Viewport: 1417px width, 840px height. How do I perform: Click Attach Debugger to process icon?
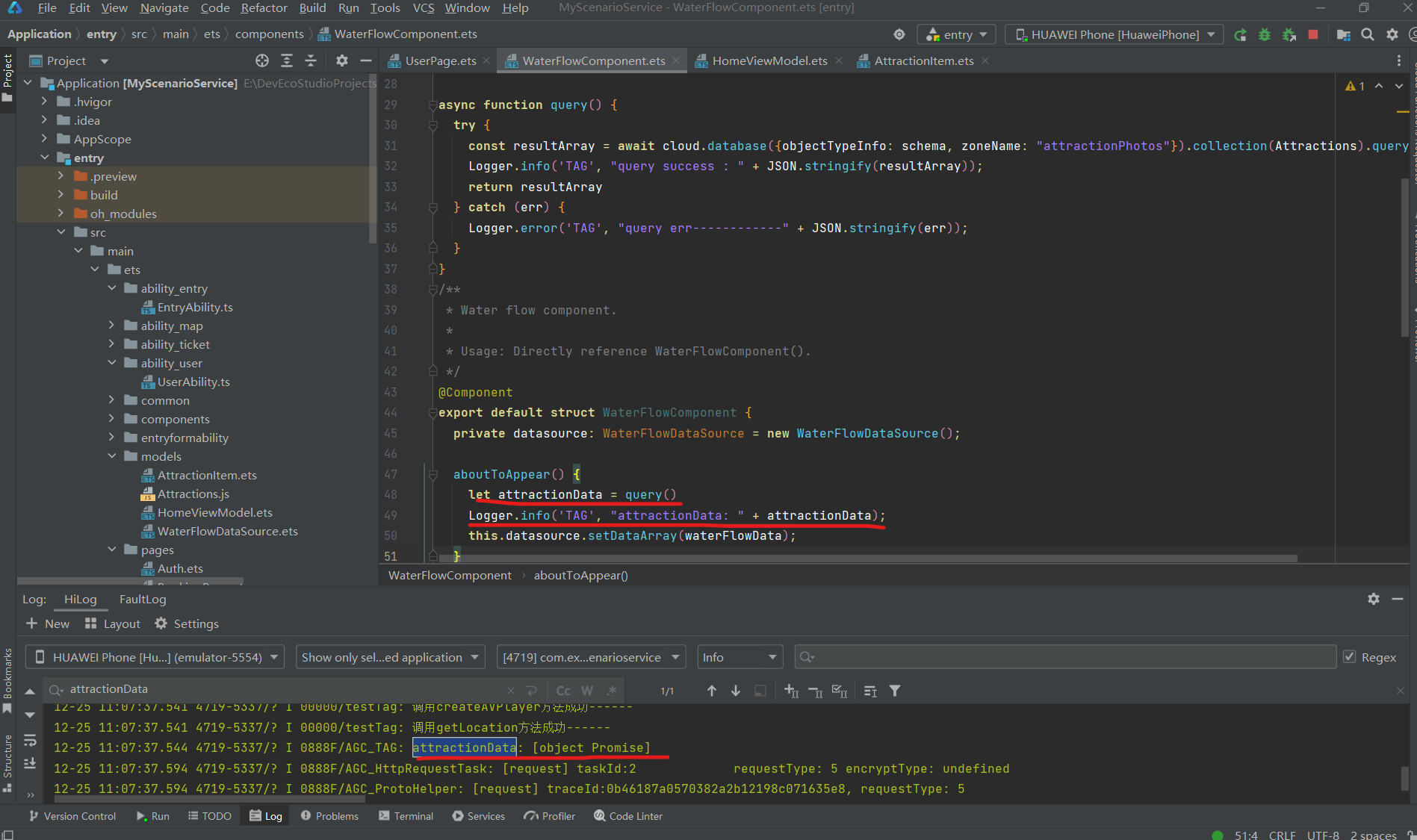tap(1289, 34)
